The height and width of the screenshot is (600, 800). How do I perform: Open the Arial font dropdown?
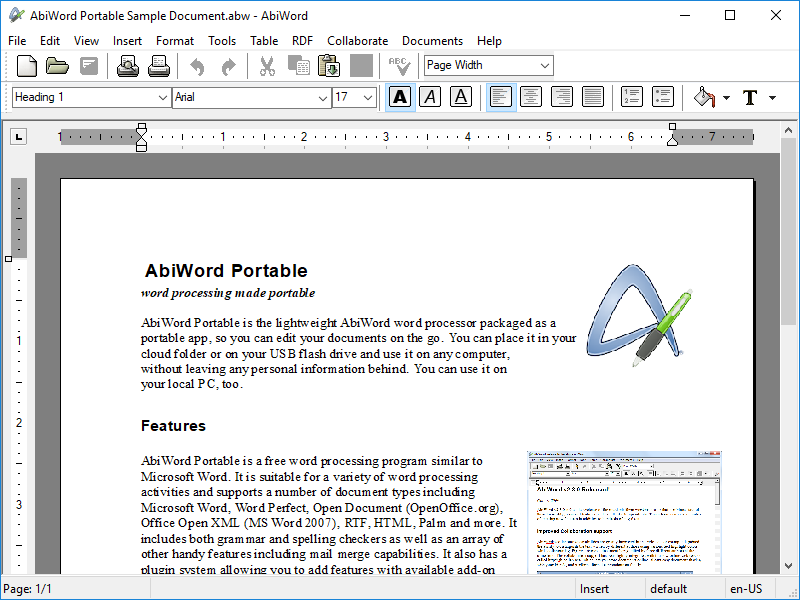pyautogui.click(x=322, y=97)
